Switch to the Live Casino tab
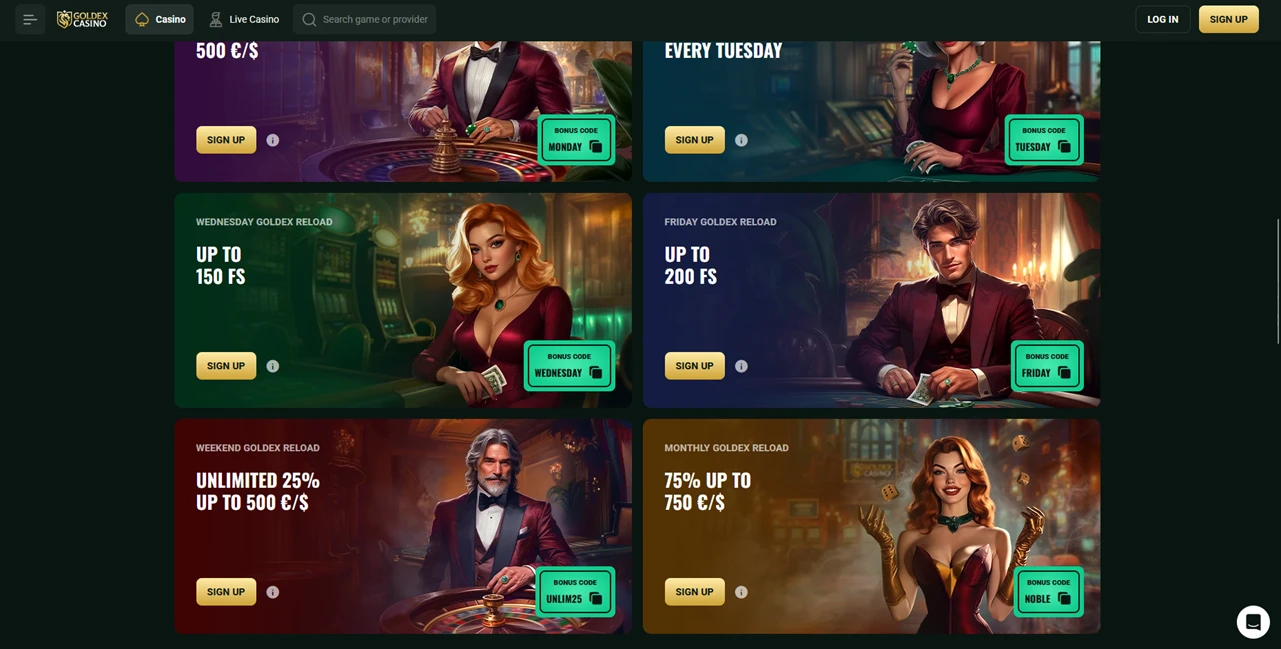Image resolution: width=1281 pixels, height=649 pixels. 244,19
